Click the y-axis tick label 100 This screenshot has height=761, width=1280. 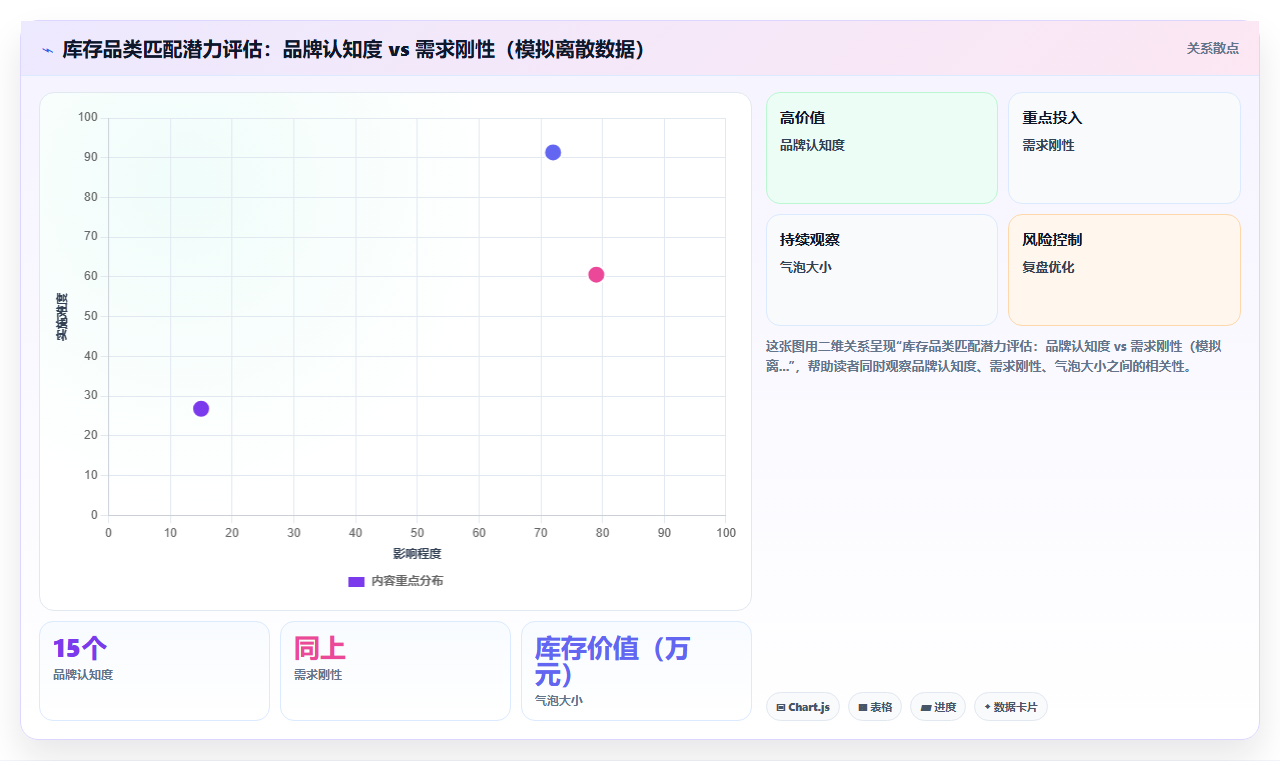click(x=88, y=118)
